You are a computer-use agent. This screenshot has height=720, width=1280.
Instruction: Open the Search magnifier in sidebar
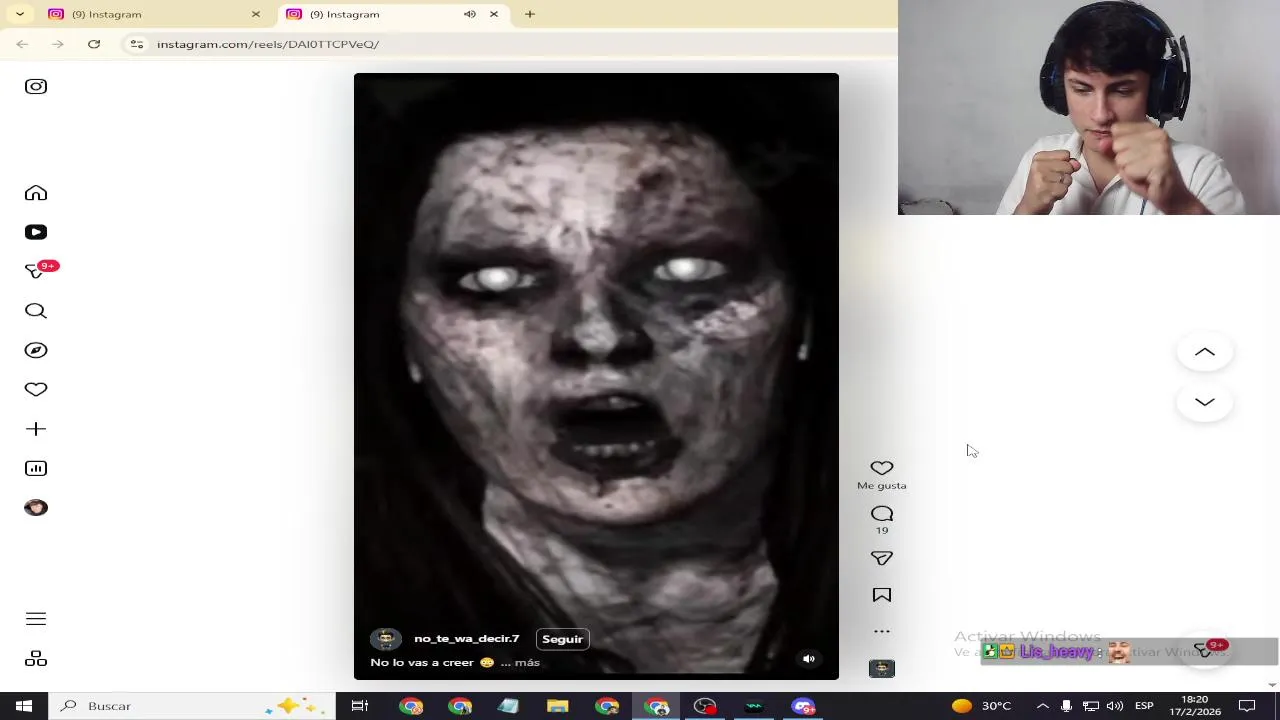(x=36, y=311)
